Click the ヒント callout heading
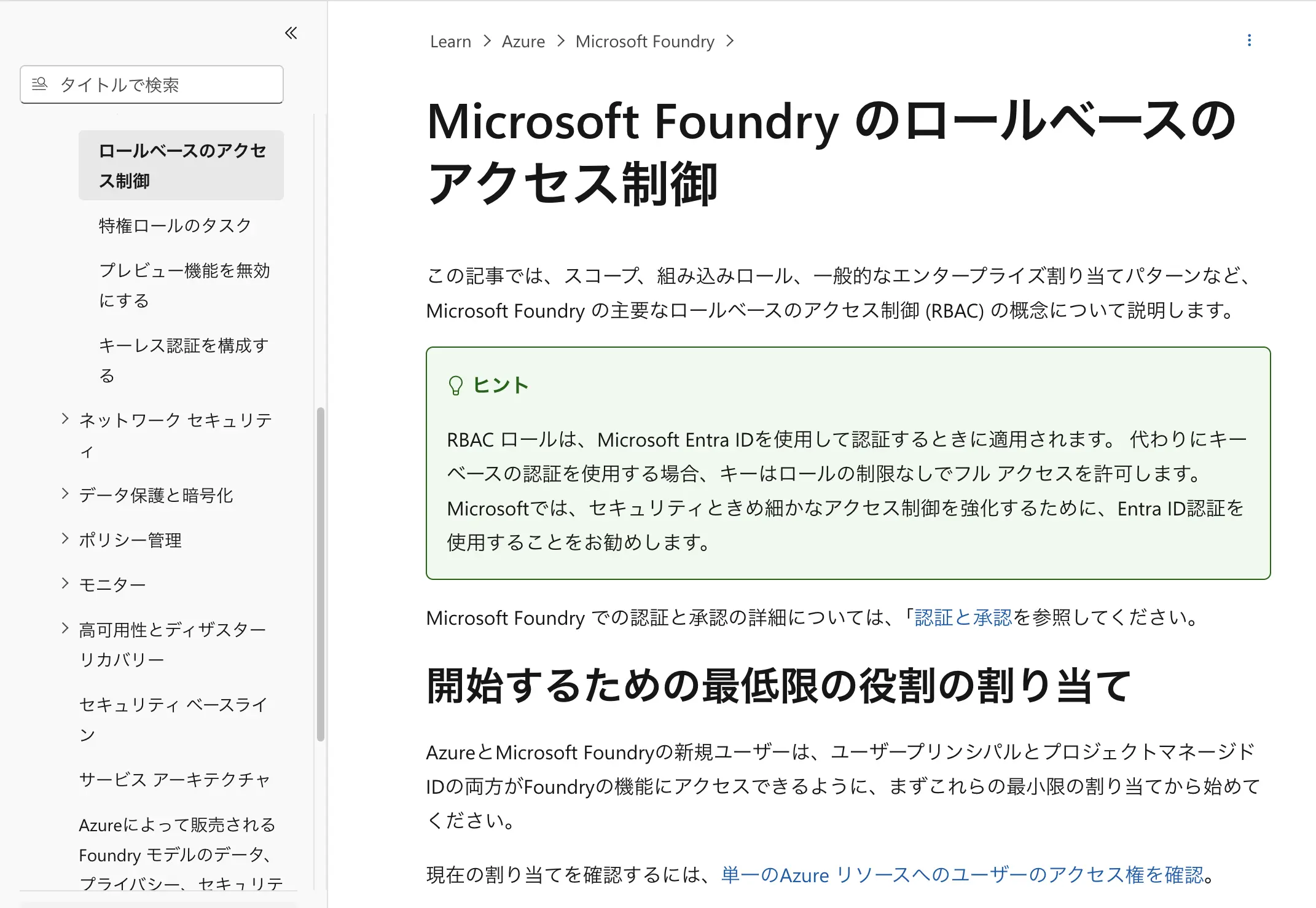 (500, 385)
